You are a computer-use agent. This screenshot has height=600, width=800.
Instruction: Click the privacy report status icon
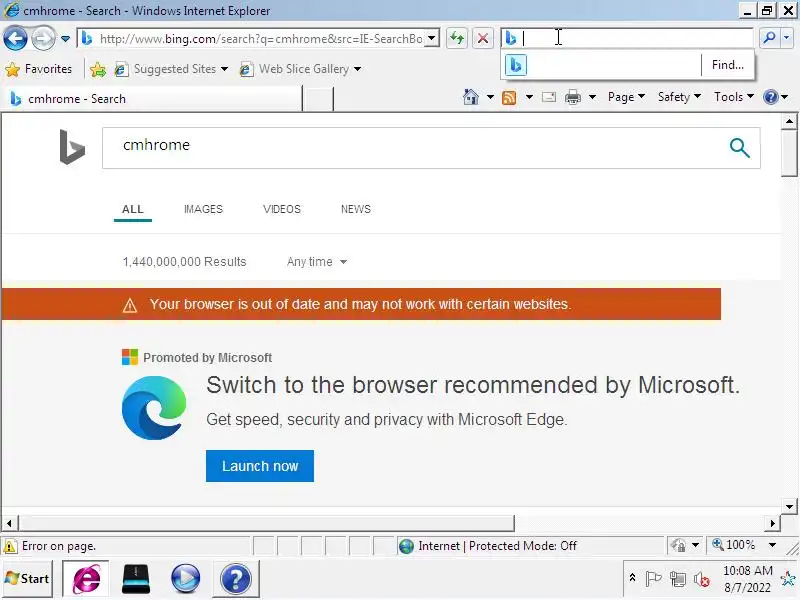(x=678, y=546)
